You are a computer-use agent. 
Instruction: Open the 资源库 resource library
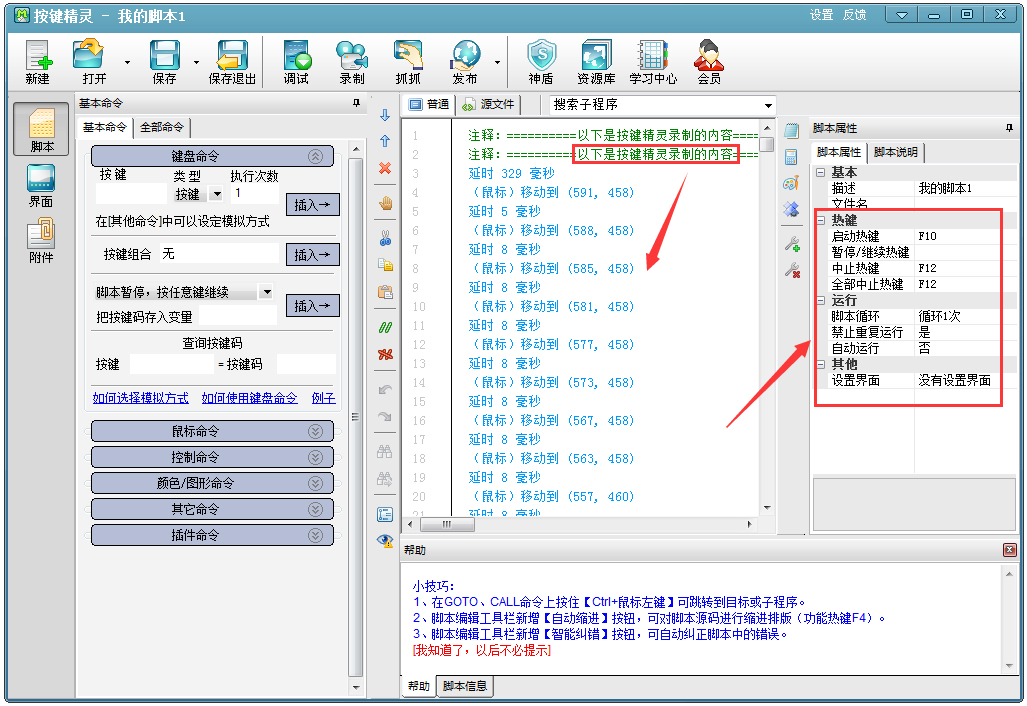click(x=596, y=62)
